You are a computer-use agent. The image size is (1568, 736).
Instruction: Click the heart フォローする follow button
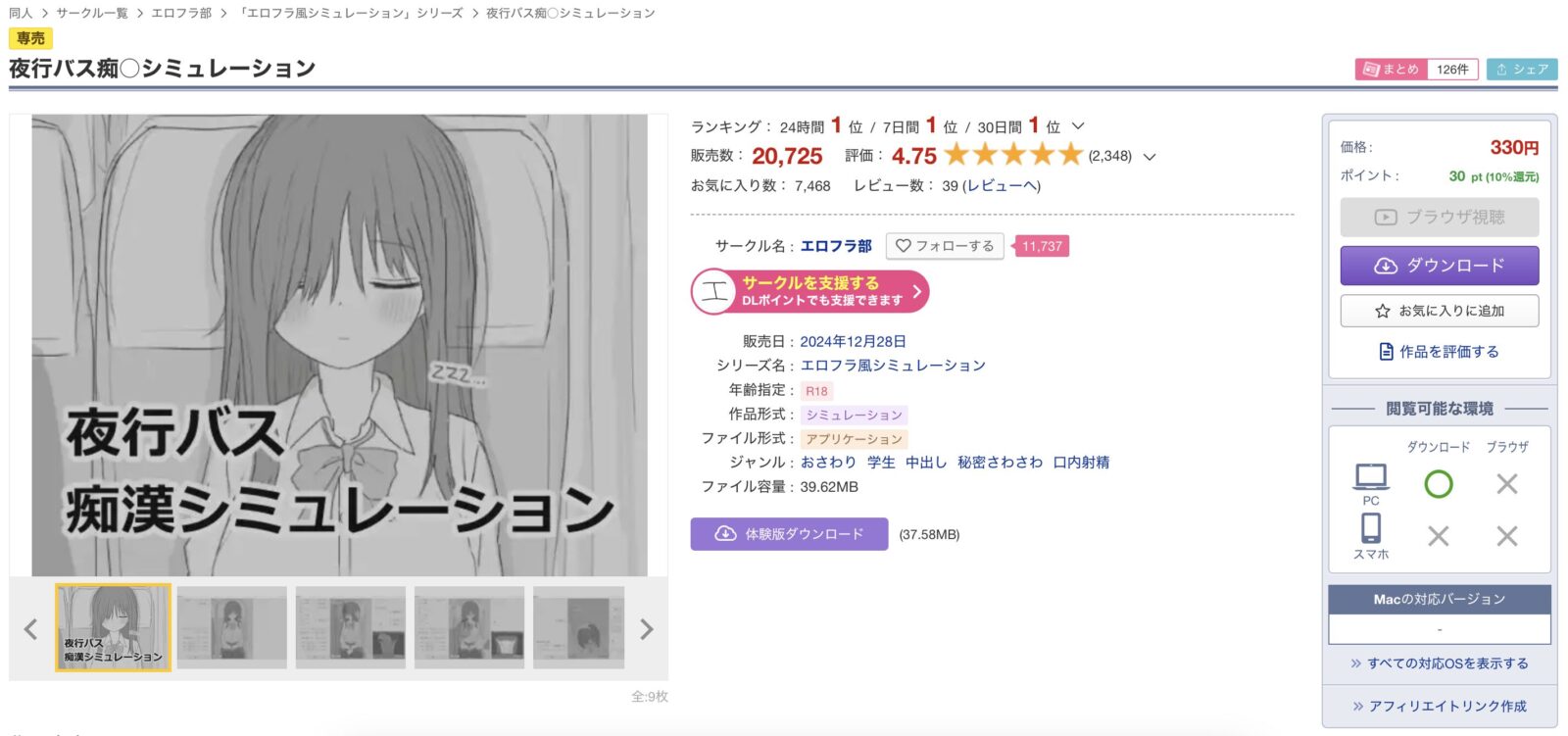click(x=945, y=246)
